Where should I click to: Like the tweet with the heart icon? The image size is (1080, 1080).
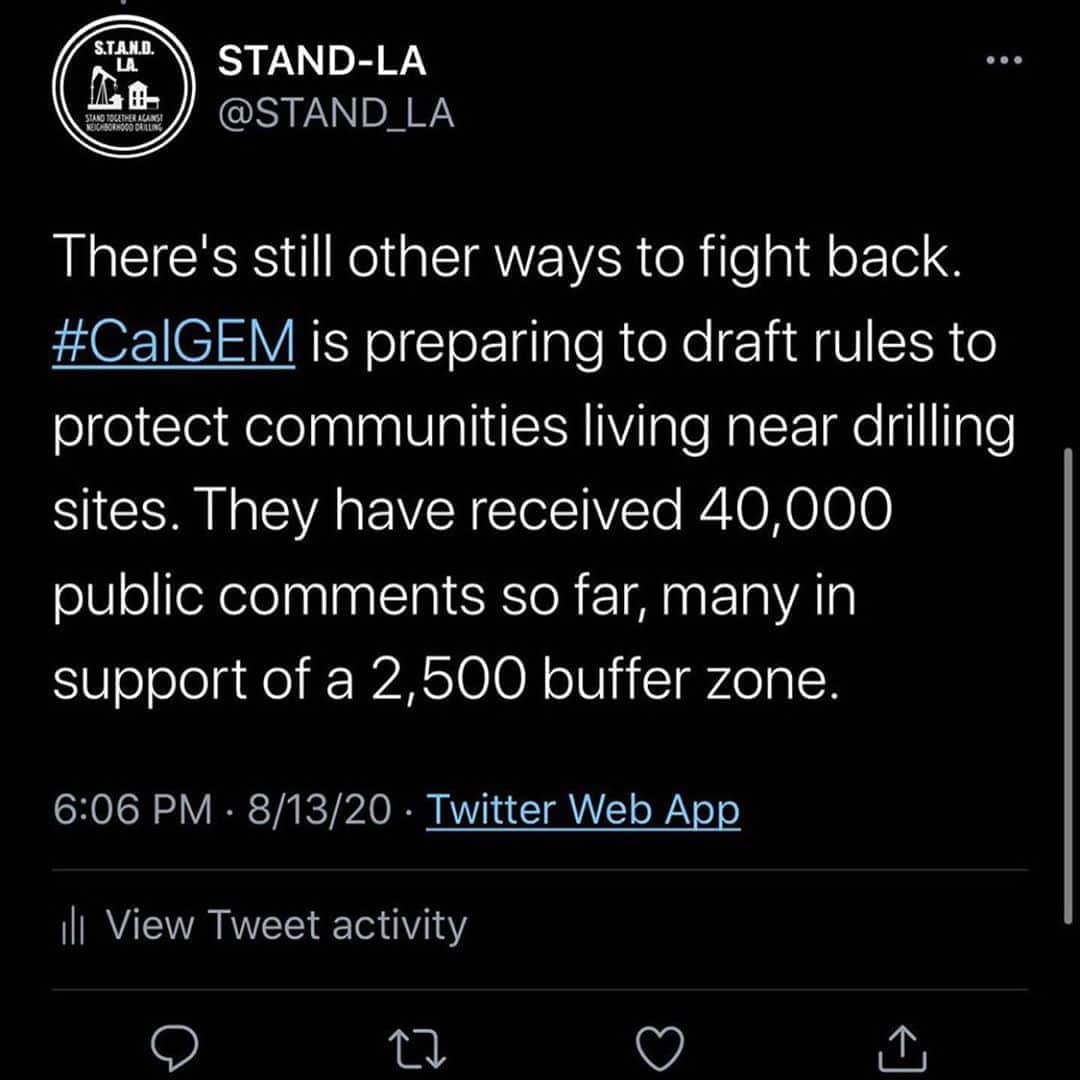[x=660, y=1048]
